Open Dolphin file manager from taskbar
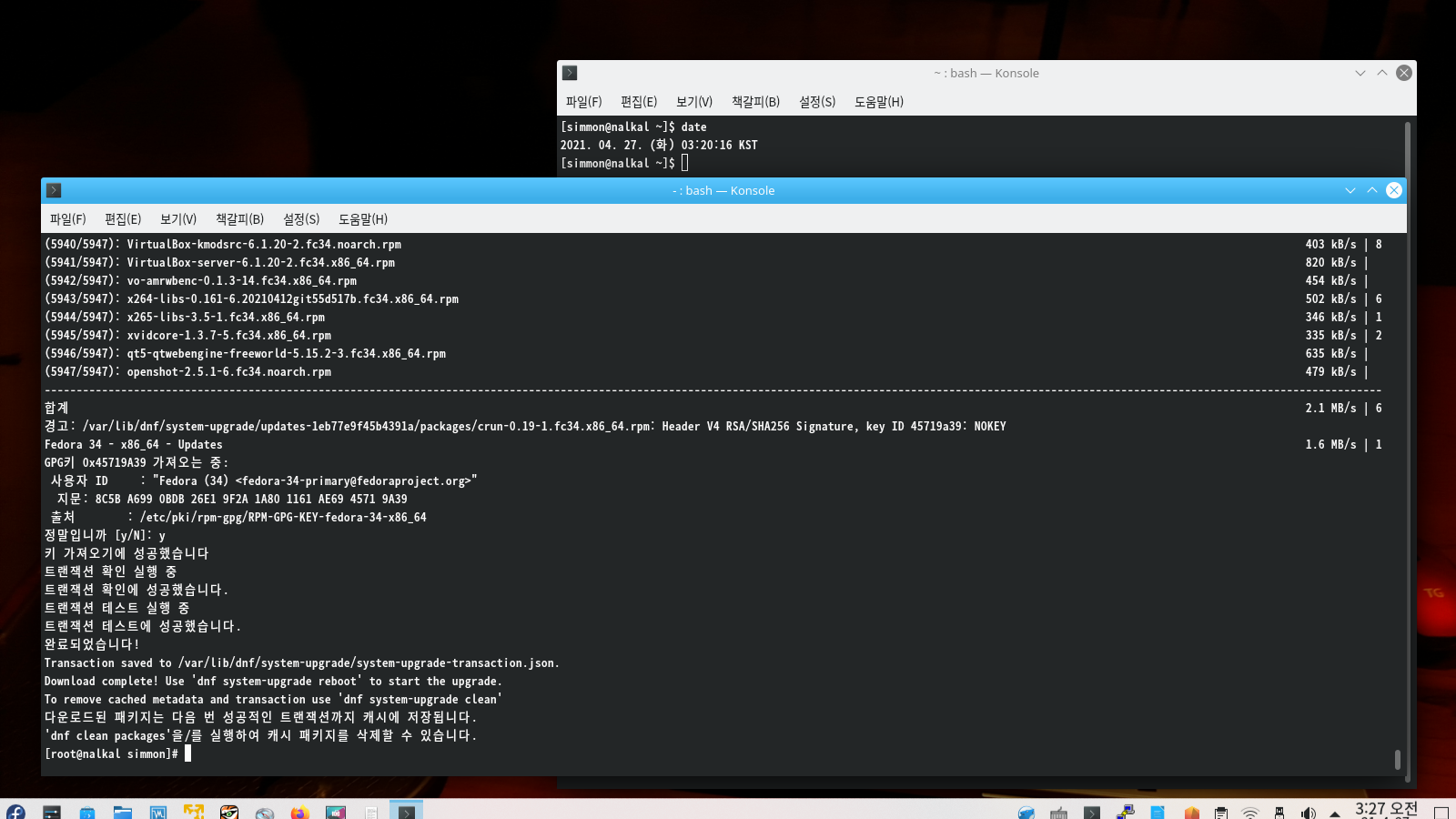The image size is (1456, 819). (123, 811)
